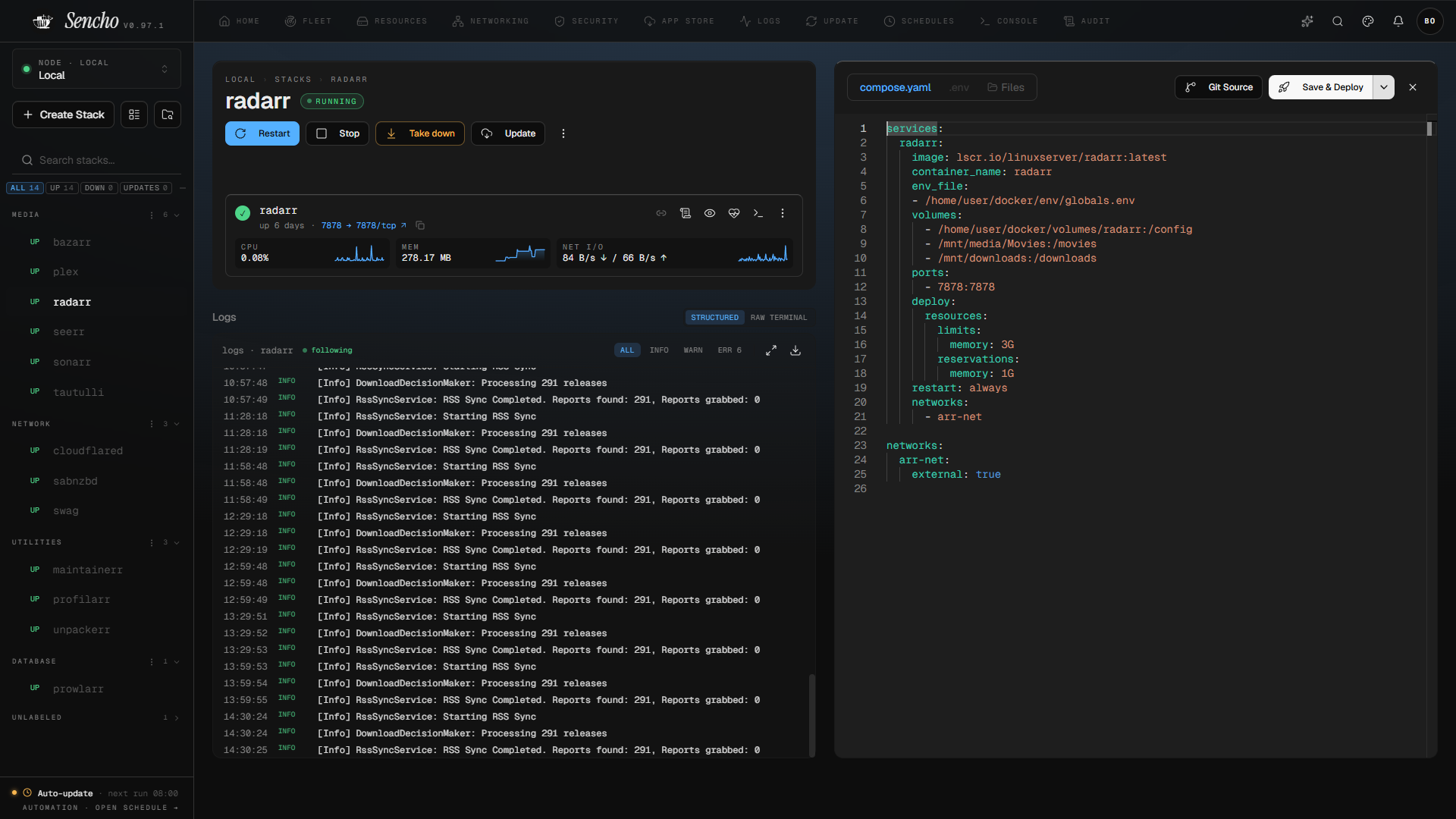The width and height of the screenshot is (1456, 819).
Task: Expand the logs panel to fullscreen
Action: 771,350
